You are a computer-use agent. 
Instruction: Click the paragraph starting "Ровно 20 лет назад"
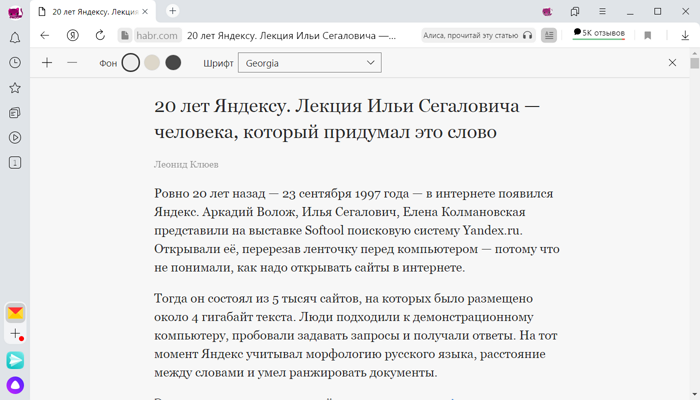357,230
